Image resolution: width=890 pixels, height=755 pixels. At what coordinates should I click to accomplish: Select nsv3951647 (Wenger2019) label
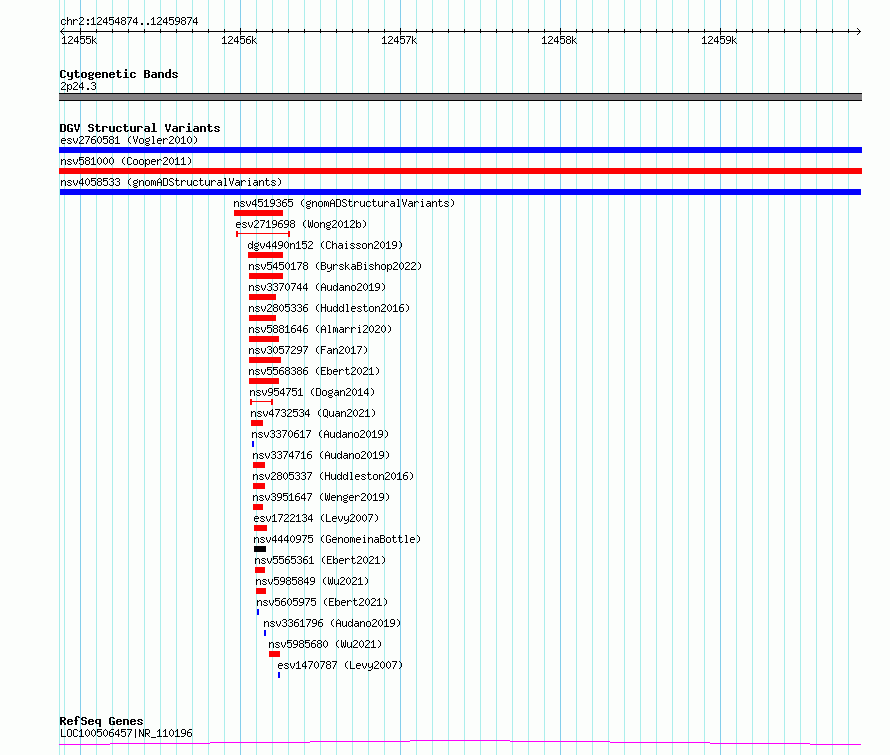click(x=321, y=497)
